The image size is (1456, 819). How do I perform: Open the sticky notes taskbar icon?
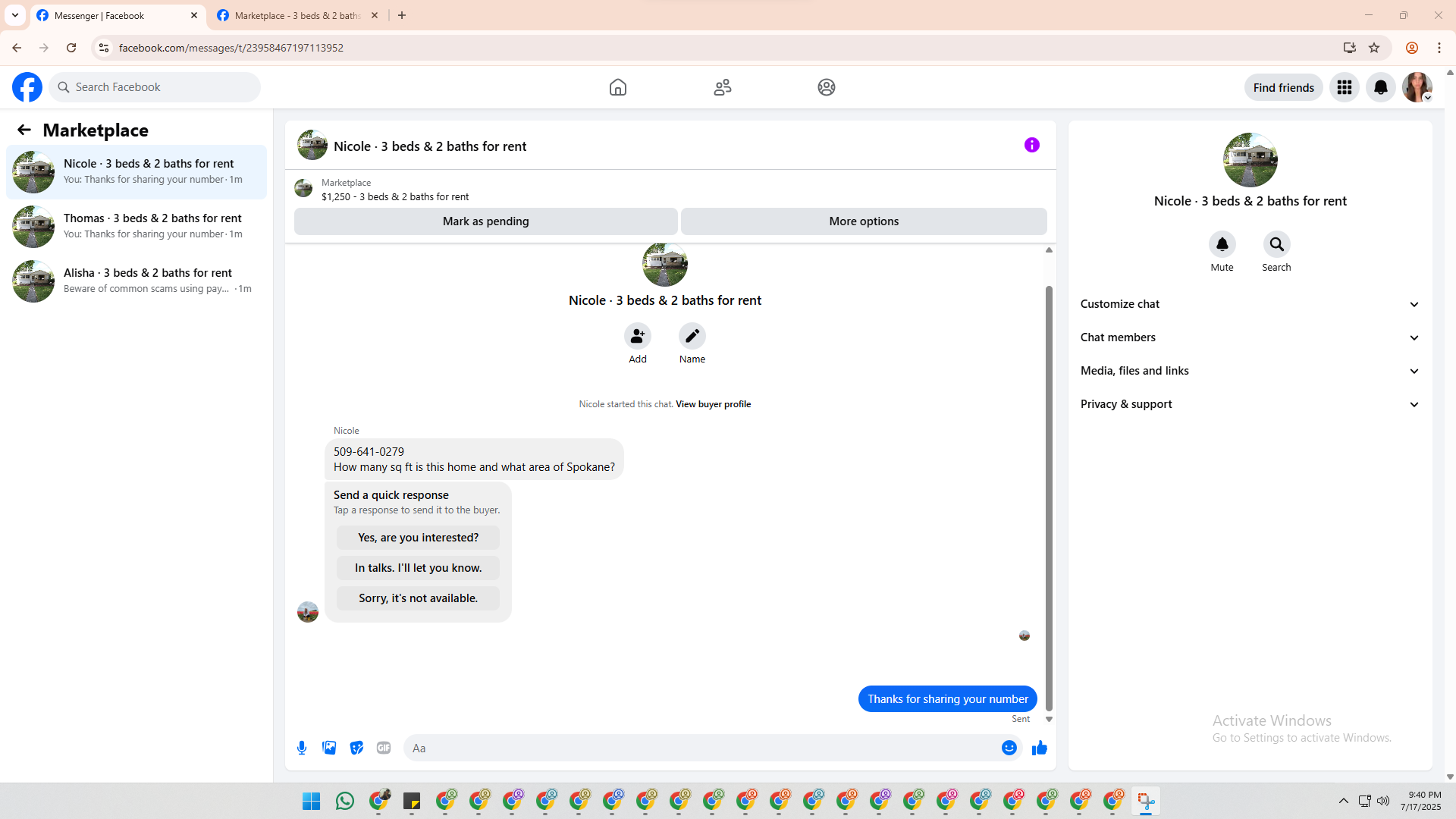tap(412, 801)
